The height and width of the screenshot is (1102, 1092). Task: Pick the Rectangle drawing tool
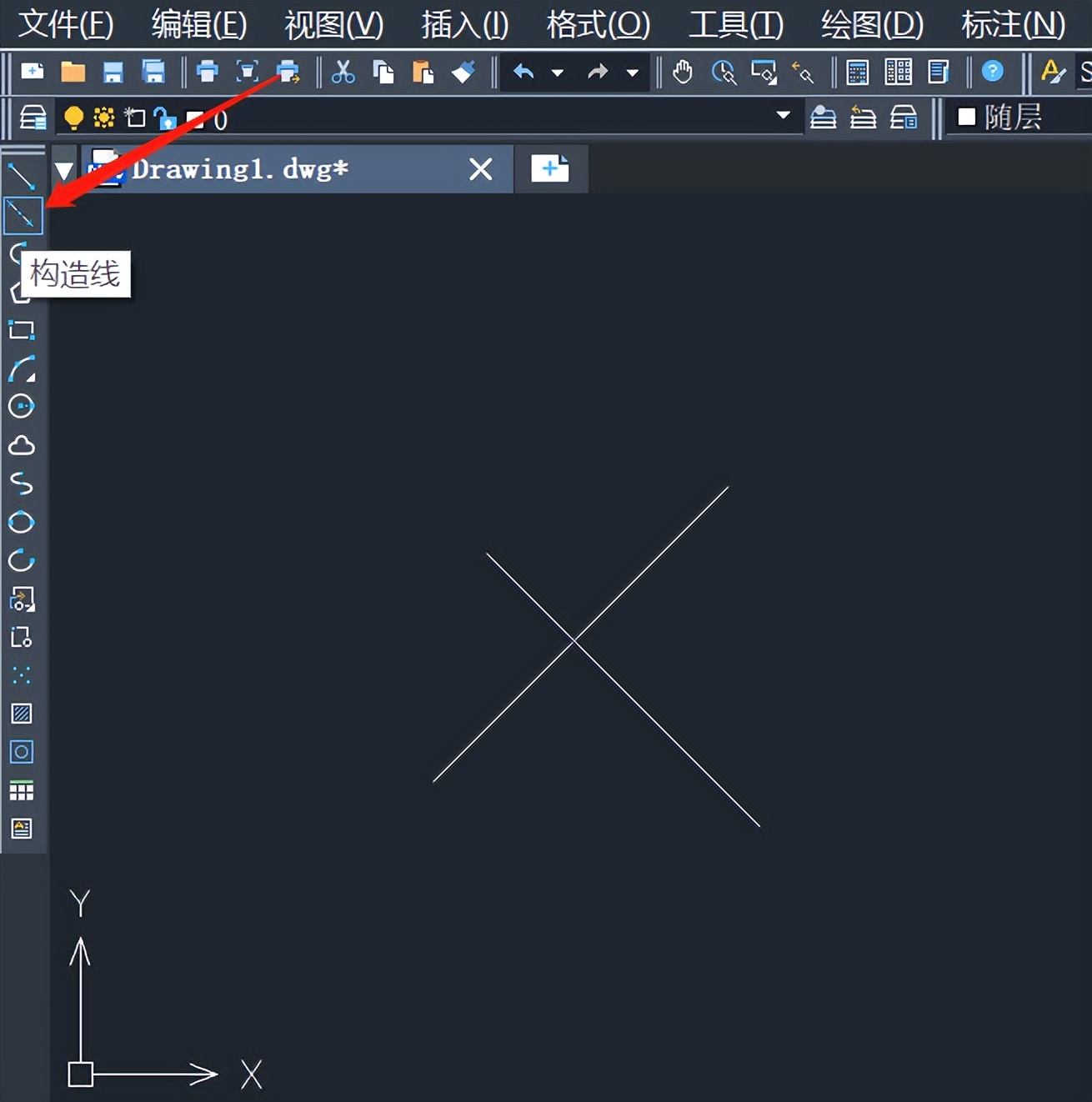pos(23,330)
